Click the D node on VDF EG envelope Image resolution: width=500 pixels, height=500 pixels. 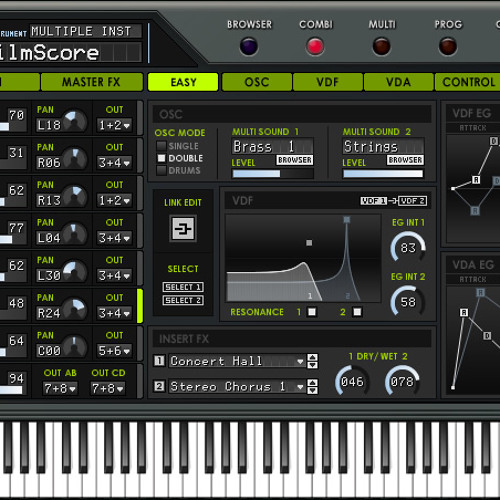(494, 141)
